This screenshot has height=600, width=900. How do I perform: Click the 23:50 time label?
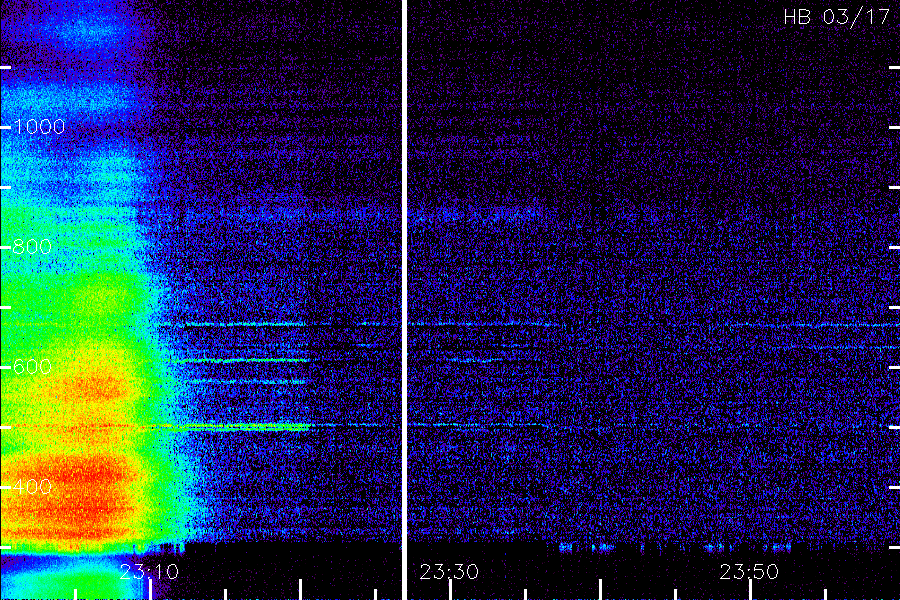click(749, 572)
